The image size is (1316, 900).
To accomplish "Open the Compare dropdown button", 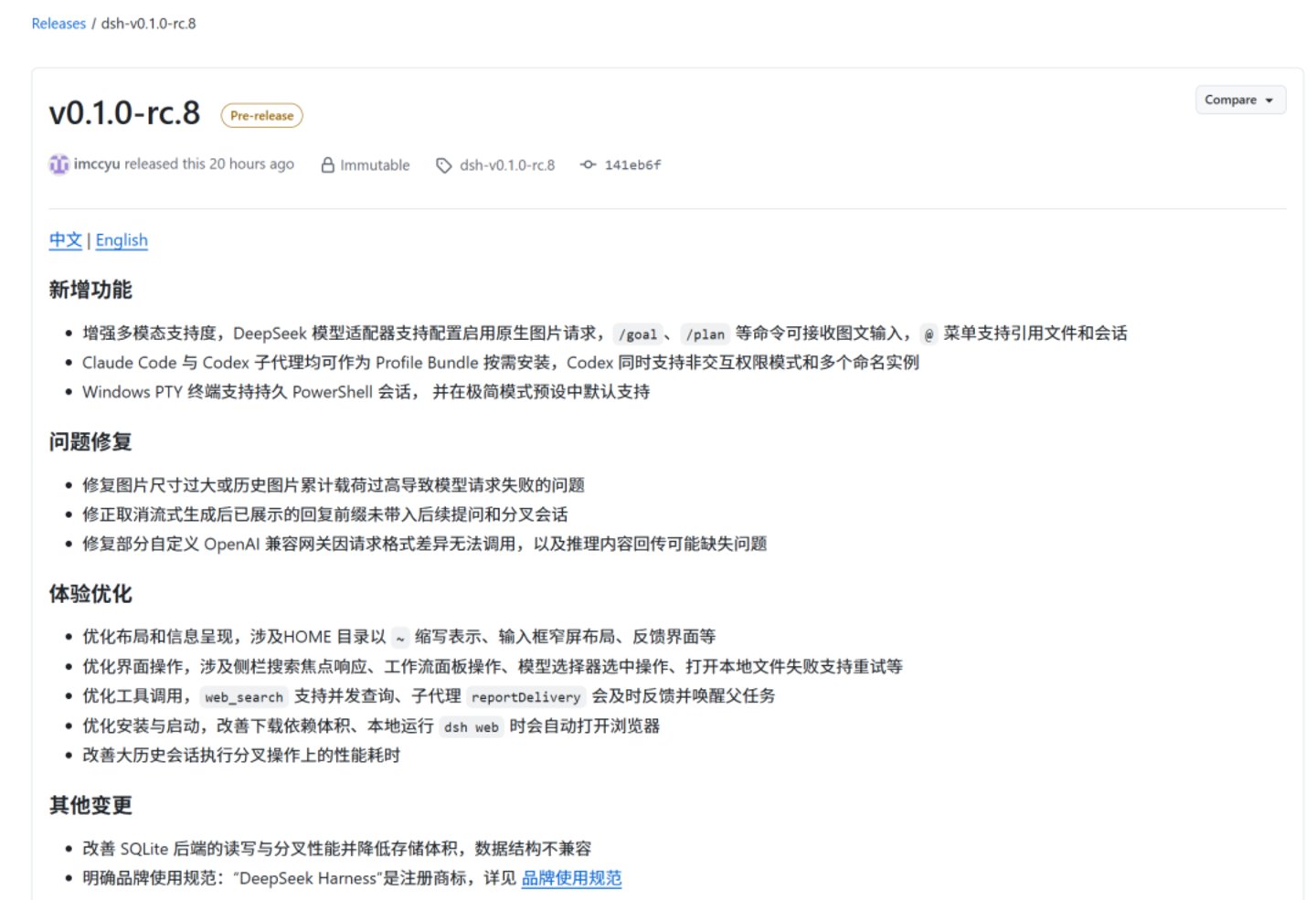I will tap(1240, 100).
